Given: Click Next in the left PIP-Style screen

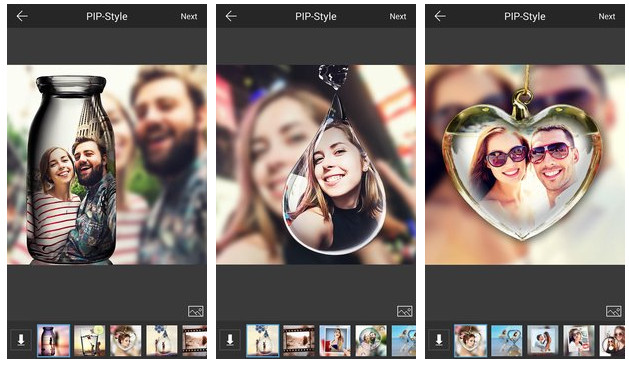Looking at the screenshot, I should (x=189, y=16).
